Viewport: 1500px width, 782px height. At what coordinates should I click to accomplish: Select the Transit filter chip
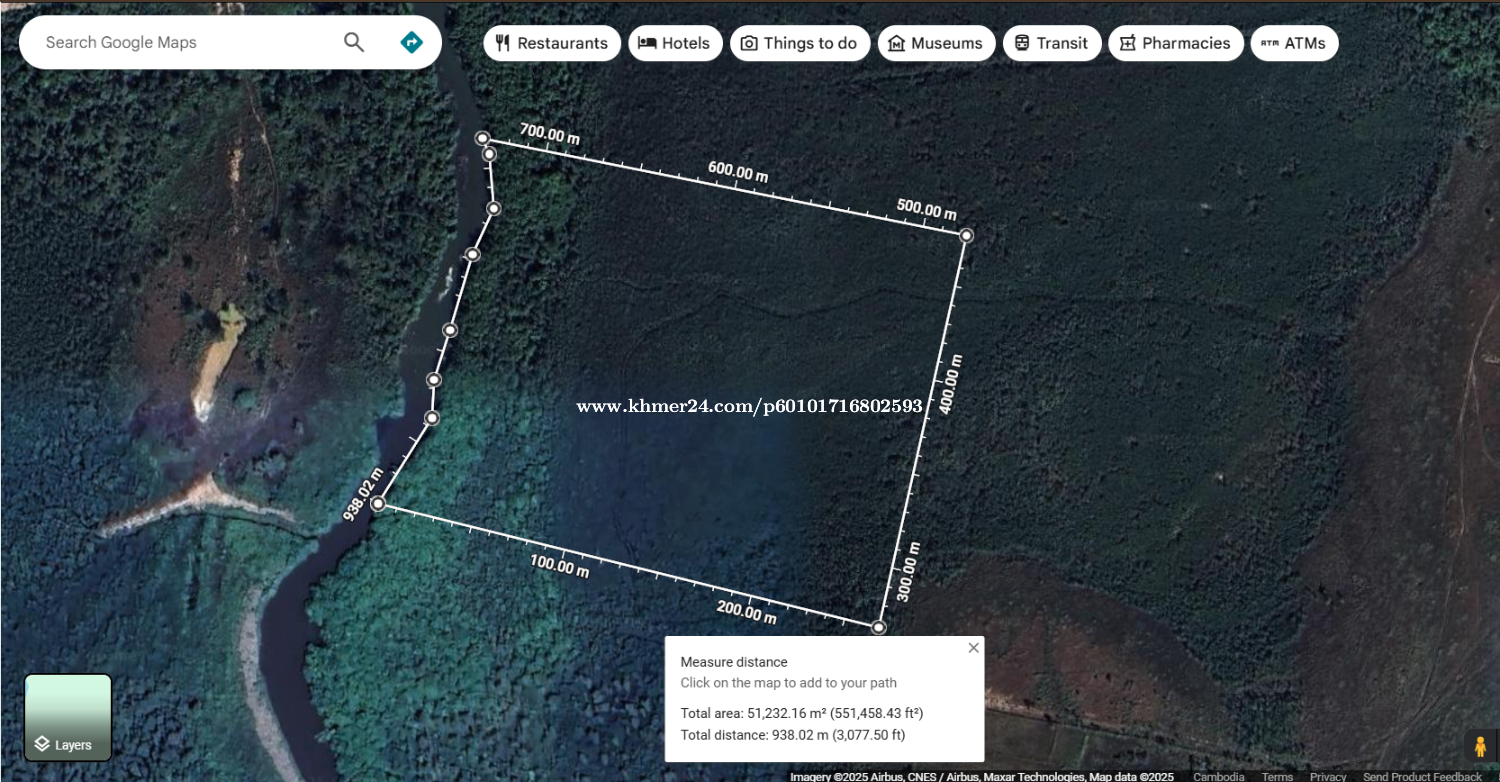pos(1051,43)
